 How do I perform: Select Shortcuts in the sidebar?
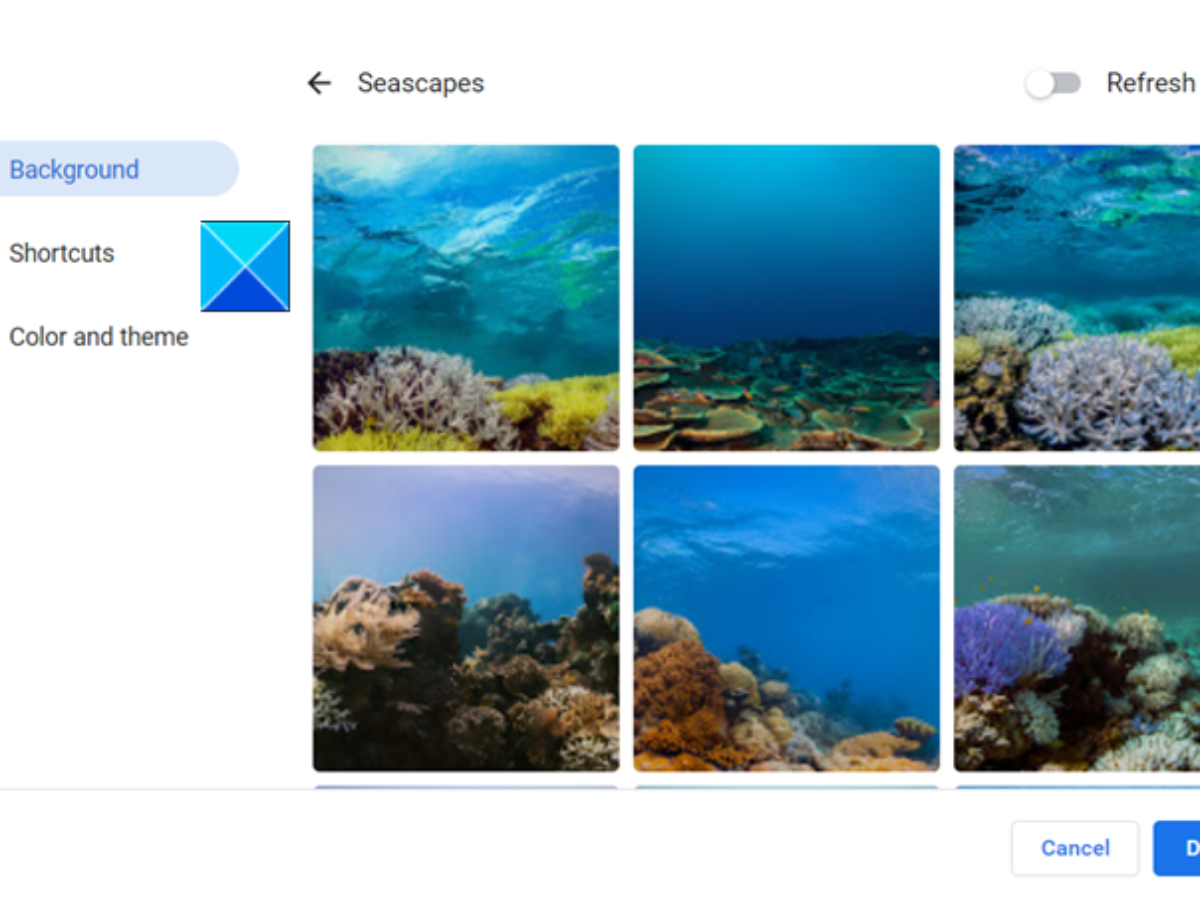(x=62, y=253)
